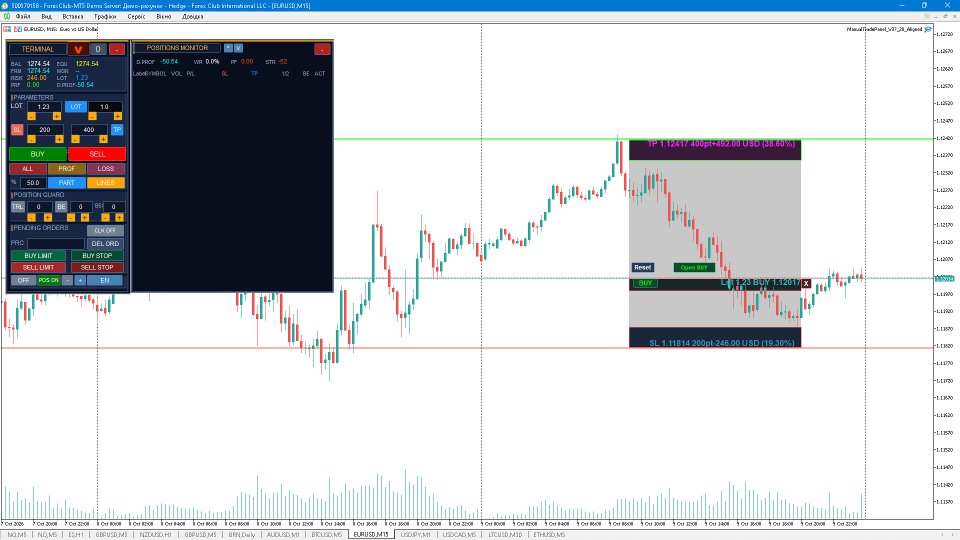Increase the 1.23 lot value with plus
This screenshot has height=540, width=960.
pyautogui.click(x=56, y=116)
